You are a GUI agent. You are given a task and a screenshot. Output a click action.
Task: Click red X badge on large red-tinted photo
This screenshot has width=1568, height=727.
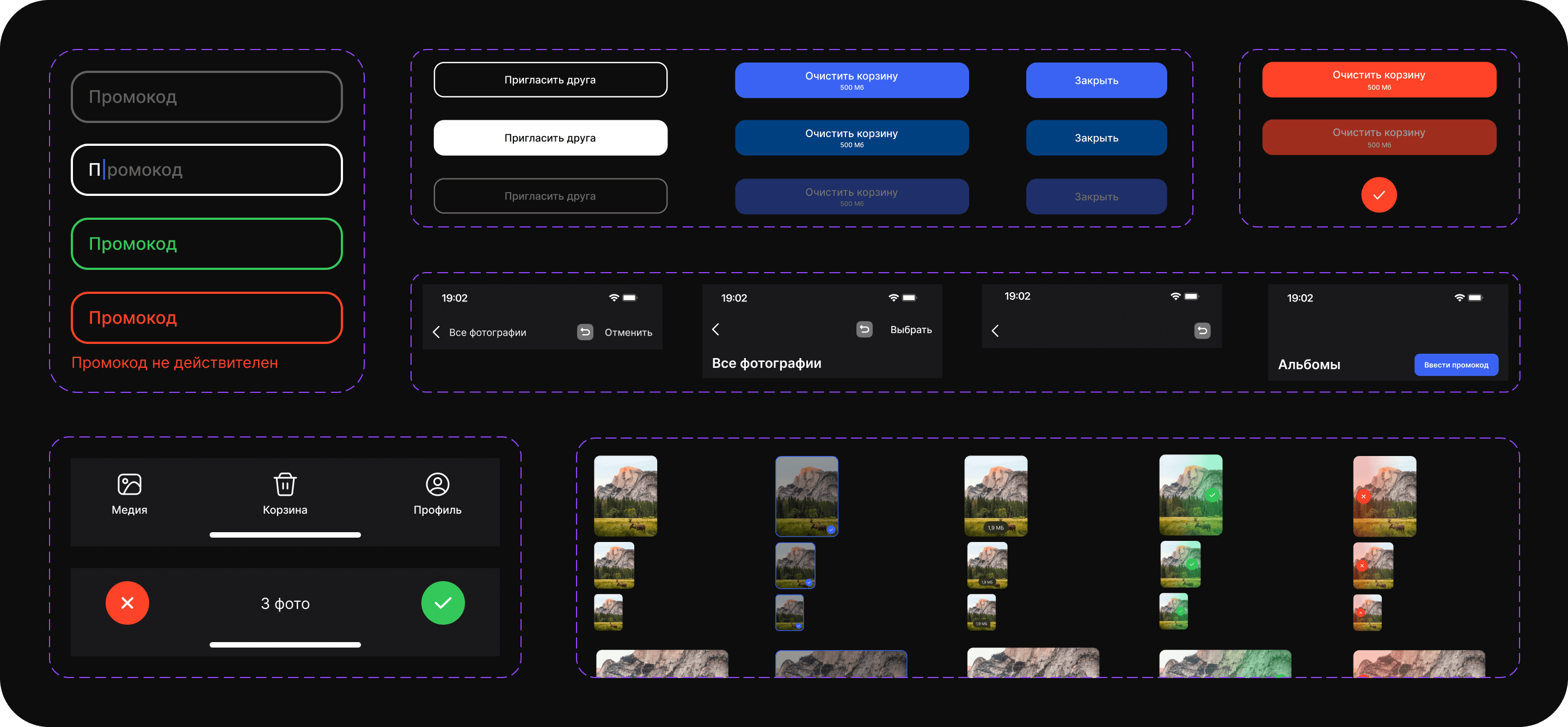(1363, 496)
